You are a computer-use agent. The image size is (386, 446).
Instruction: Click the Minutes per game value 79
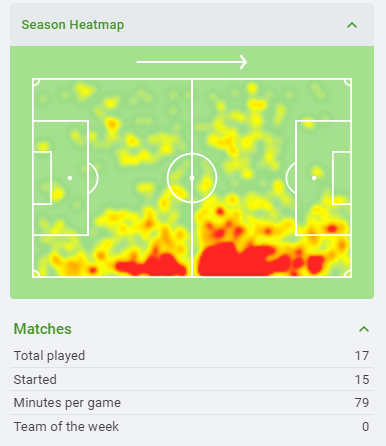(x=362, y=403)
